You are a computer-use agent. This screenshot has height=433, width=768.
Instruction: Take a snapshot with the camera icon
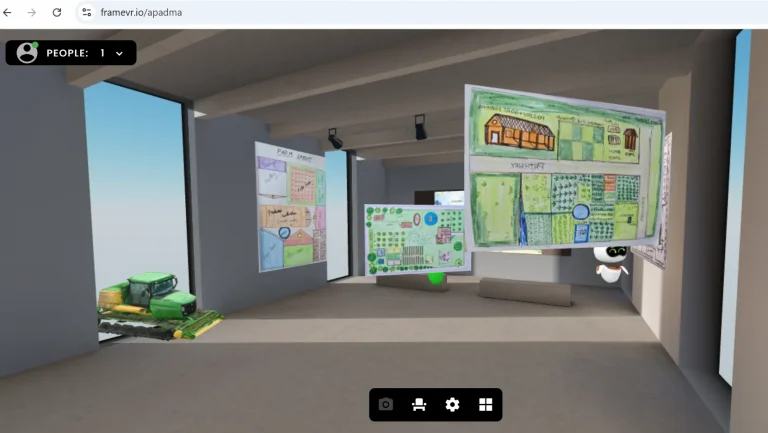pos(386,404)
